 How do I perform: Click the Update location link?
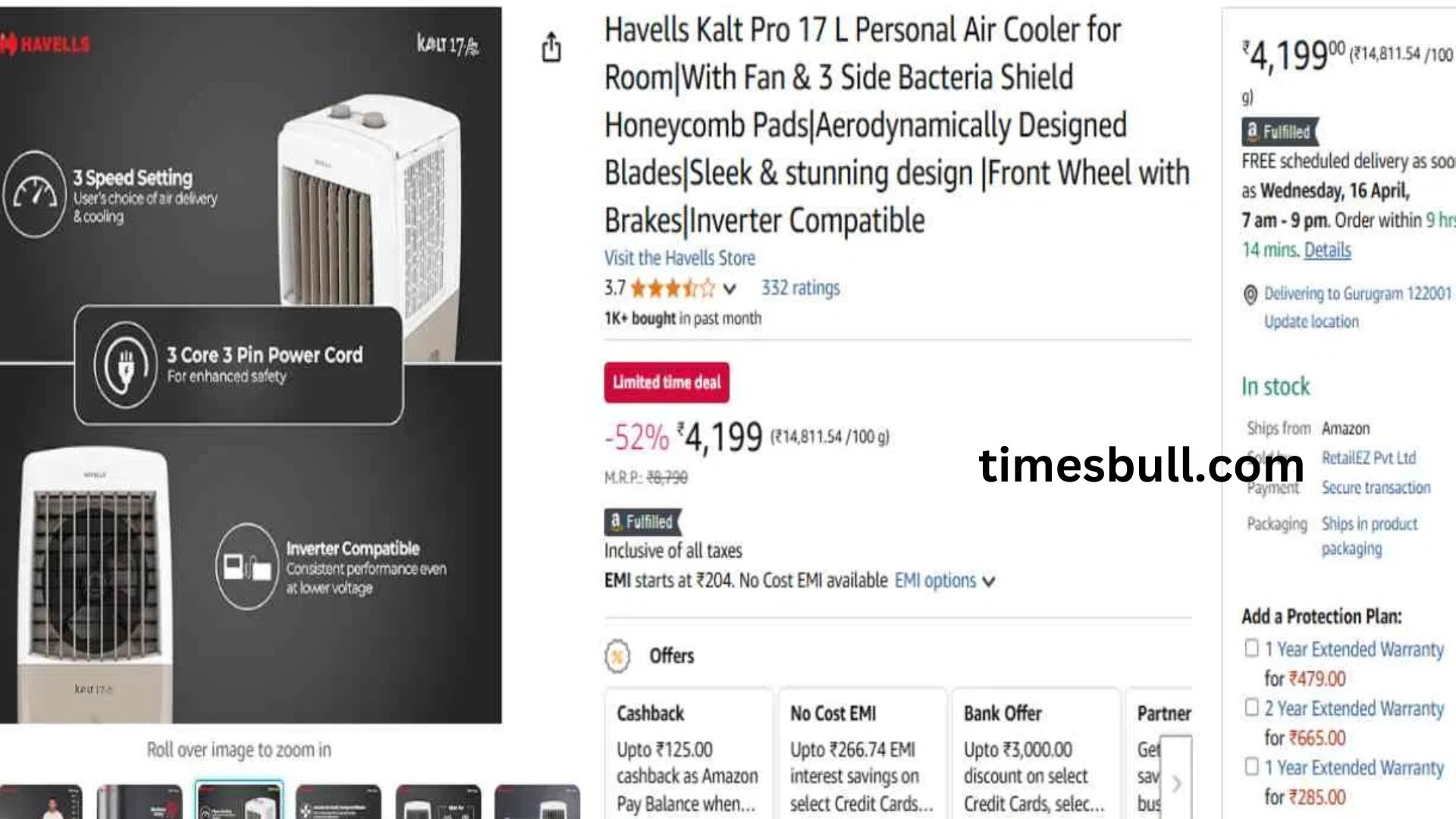pyautogui.click(x=1311, y=322)
